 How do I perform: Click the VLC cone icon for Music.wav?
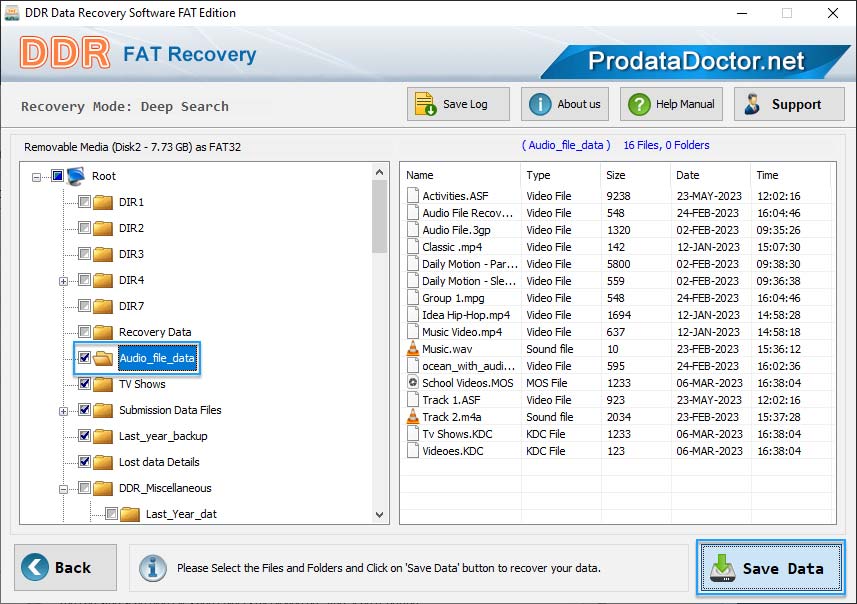tap(413, 349)
